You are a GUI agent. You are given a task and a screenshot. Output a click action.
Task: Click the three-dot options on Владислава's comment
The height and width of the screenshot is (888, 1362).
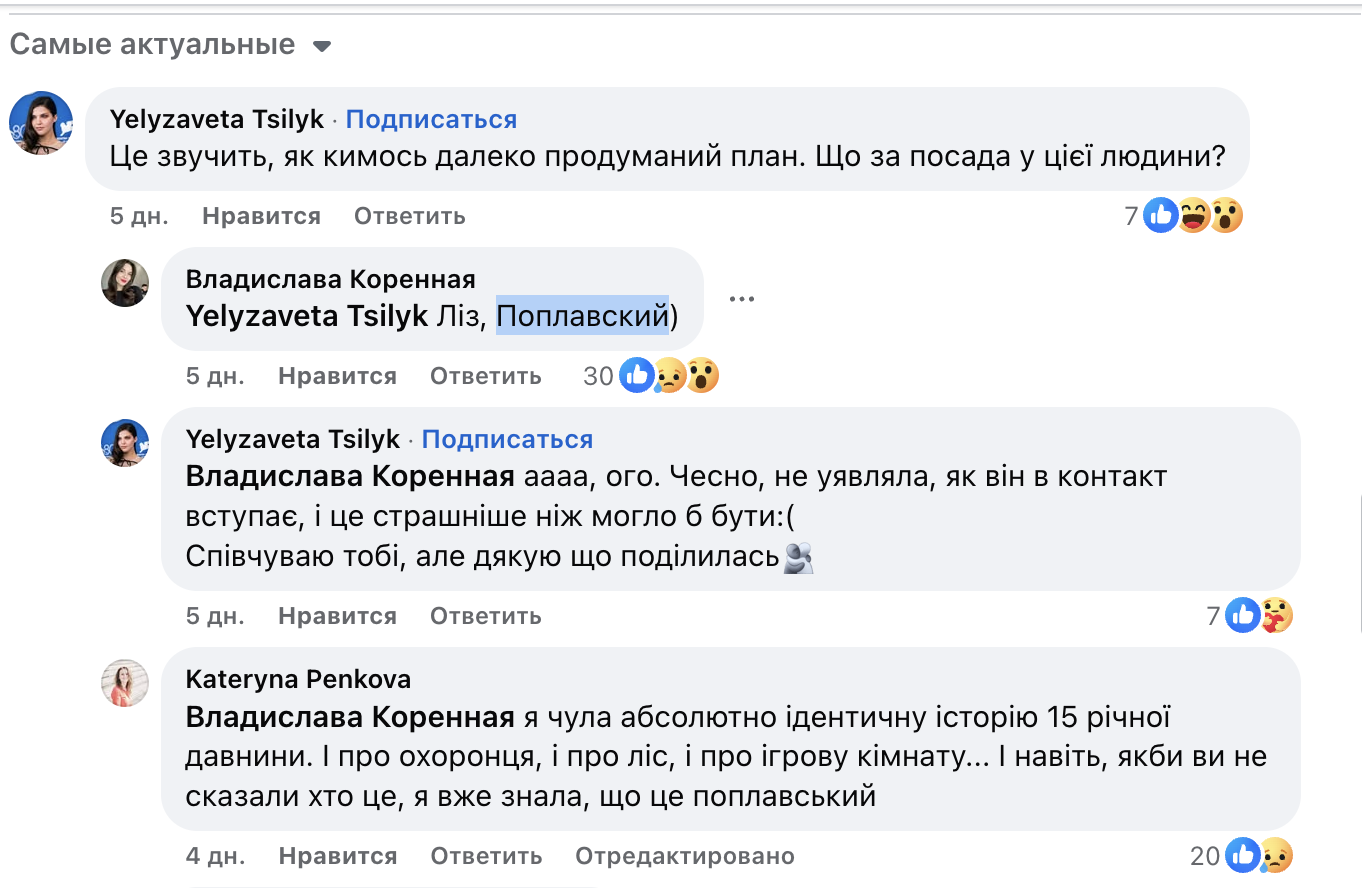click(x=741, y=299)
